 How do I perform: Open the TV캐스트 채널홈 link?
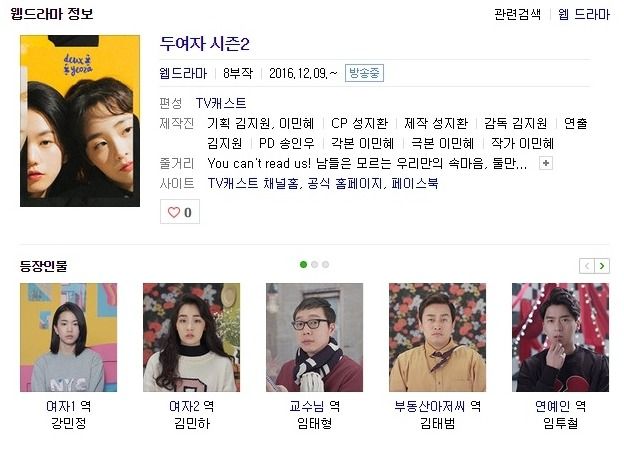(253, 183)
